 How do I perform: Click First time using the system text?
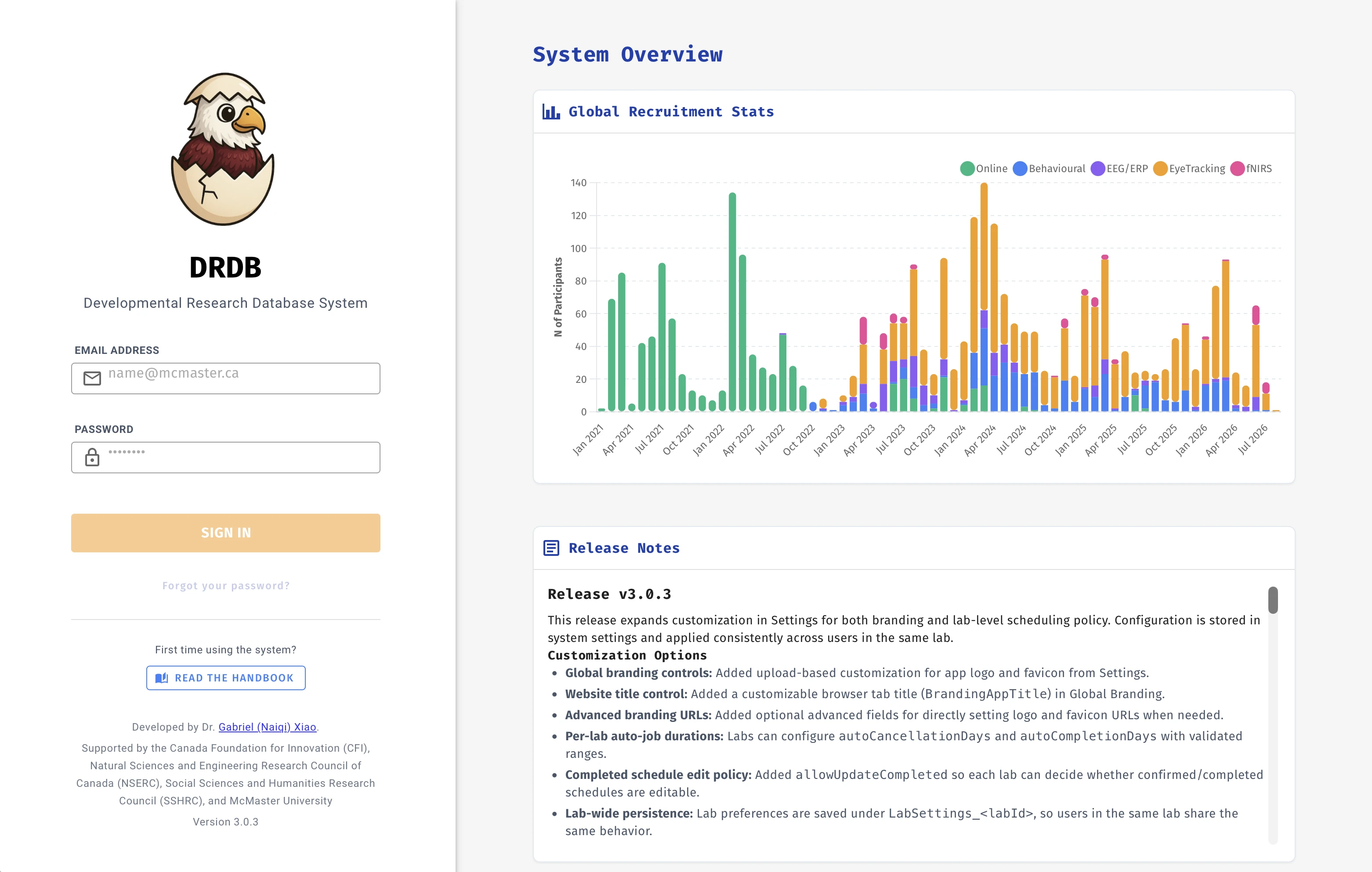point(226,650)
